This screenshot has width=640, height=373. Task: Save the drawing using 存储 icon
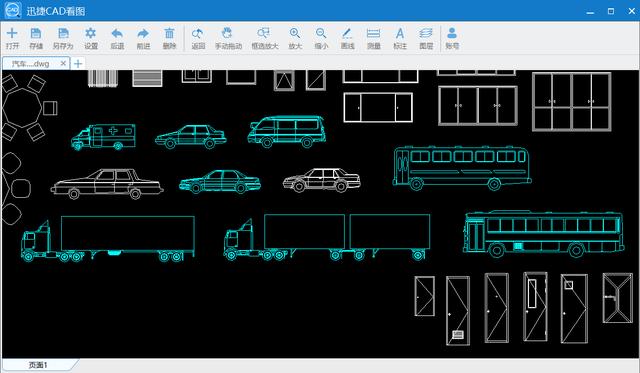(36, 38)
